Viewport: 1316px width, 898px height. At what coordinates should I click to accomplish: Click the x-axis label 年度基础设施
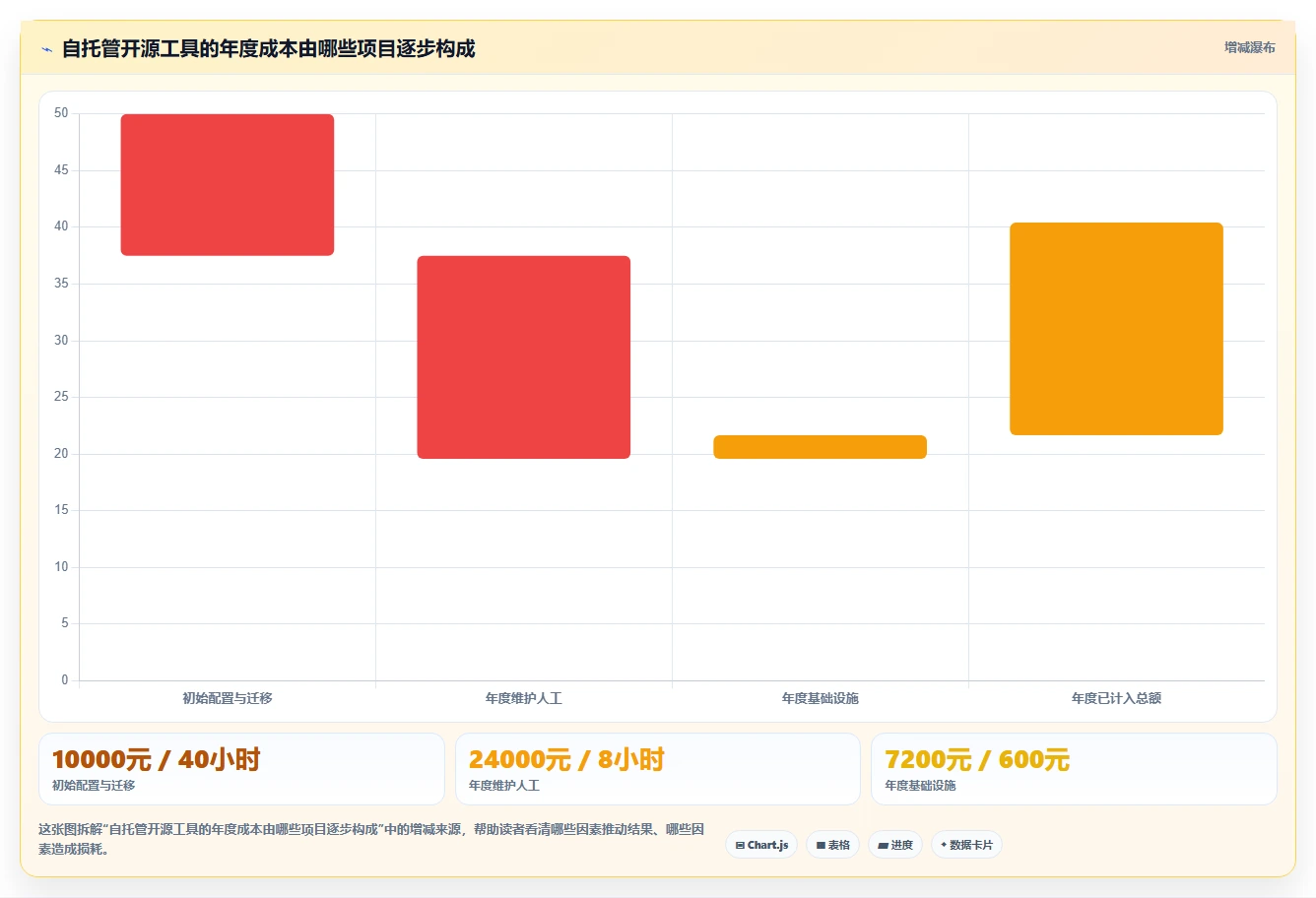click(x=821, y=698)
